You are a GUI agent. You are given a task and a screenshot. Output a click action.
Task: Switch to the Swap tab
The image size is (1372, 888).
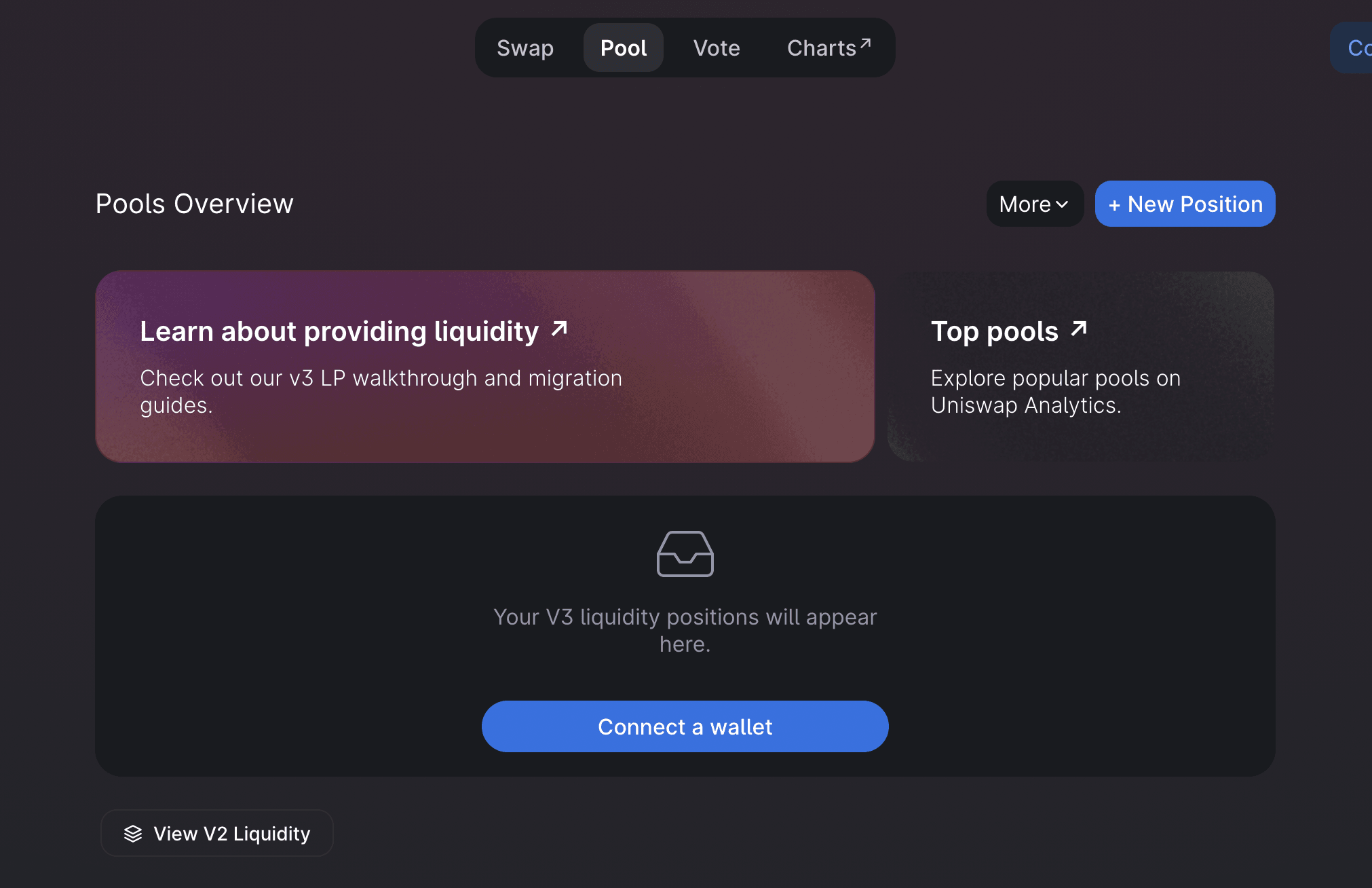525,48
